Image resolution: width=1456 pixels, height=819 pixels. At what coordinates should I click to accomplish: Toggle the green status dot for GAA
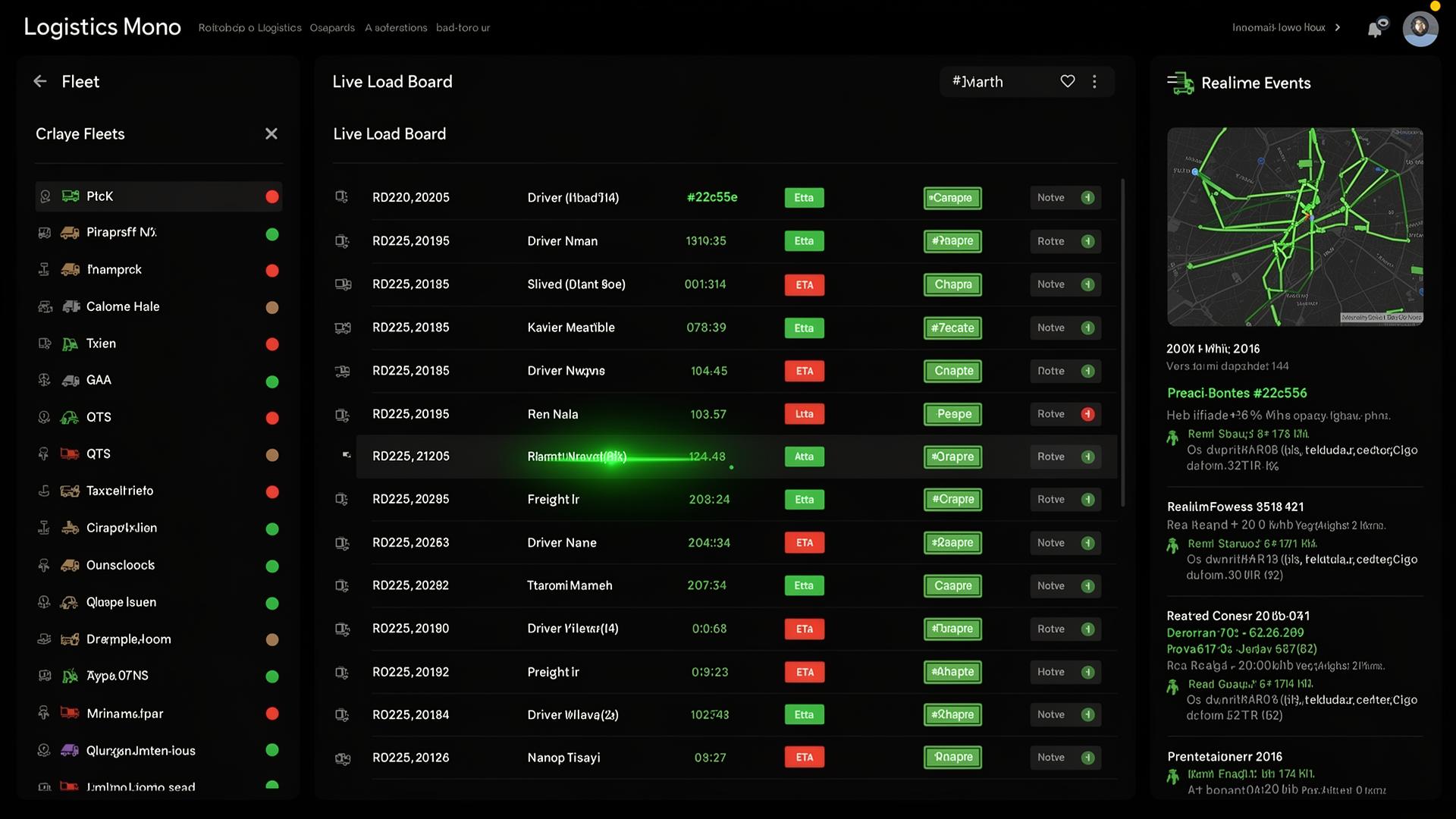(x=272, y=381)
